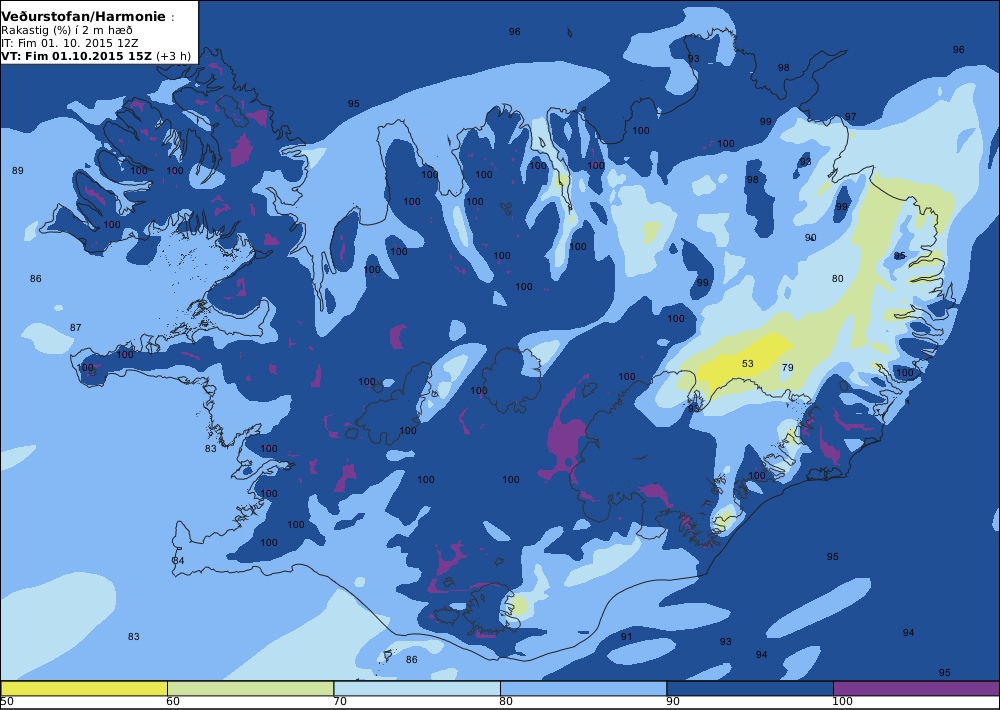
Task: Click the medium blue 80–90 legend band
Action: (584, 688)
